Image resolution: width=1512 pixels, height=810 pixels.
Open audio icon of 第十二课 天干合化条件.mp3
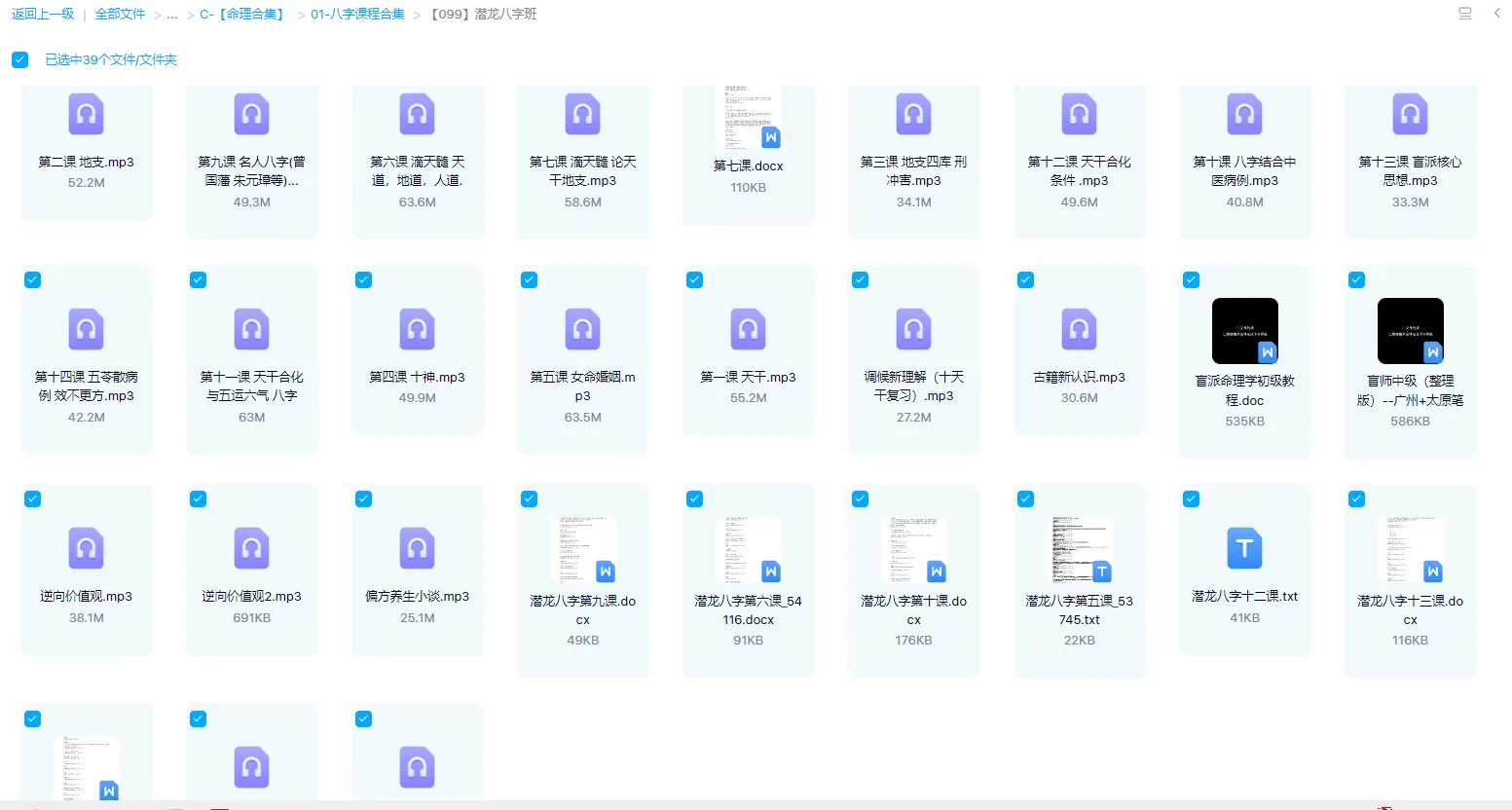(1079, 114)
